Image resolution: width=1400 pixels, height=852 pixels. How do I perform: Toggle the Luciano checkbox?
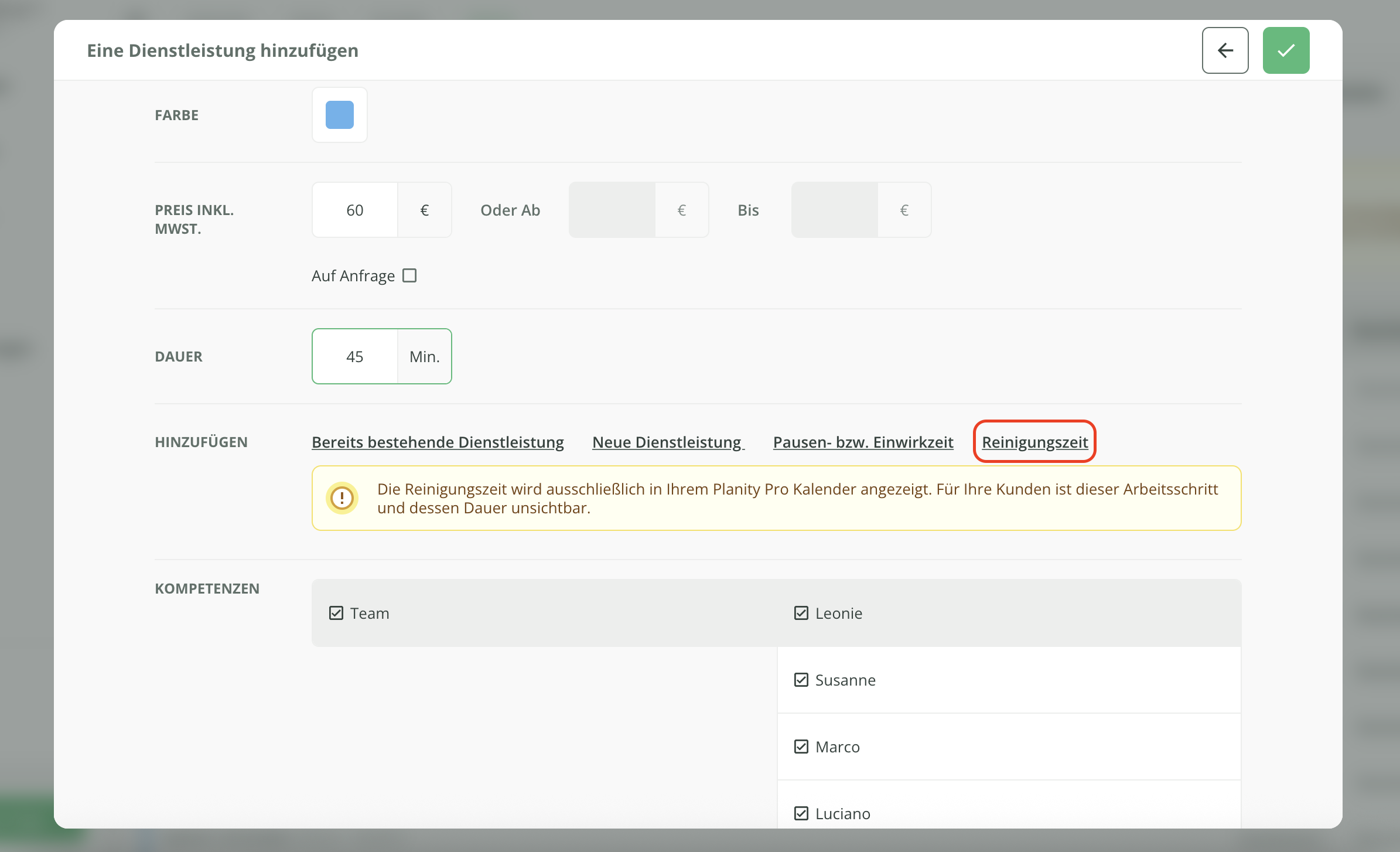click(x=801, y=813)
